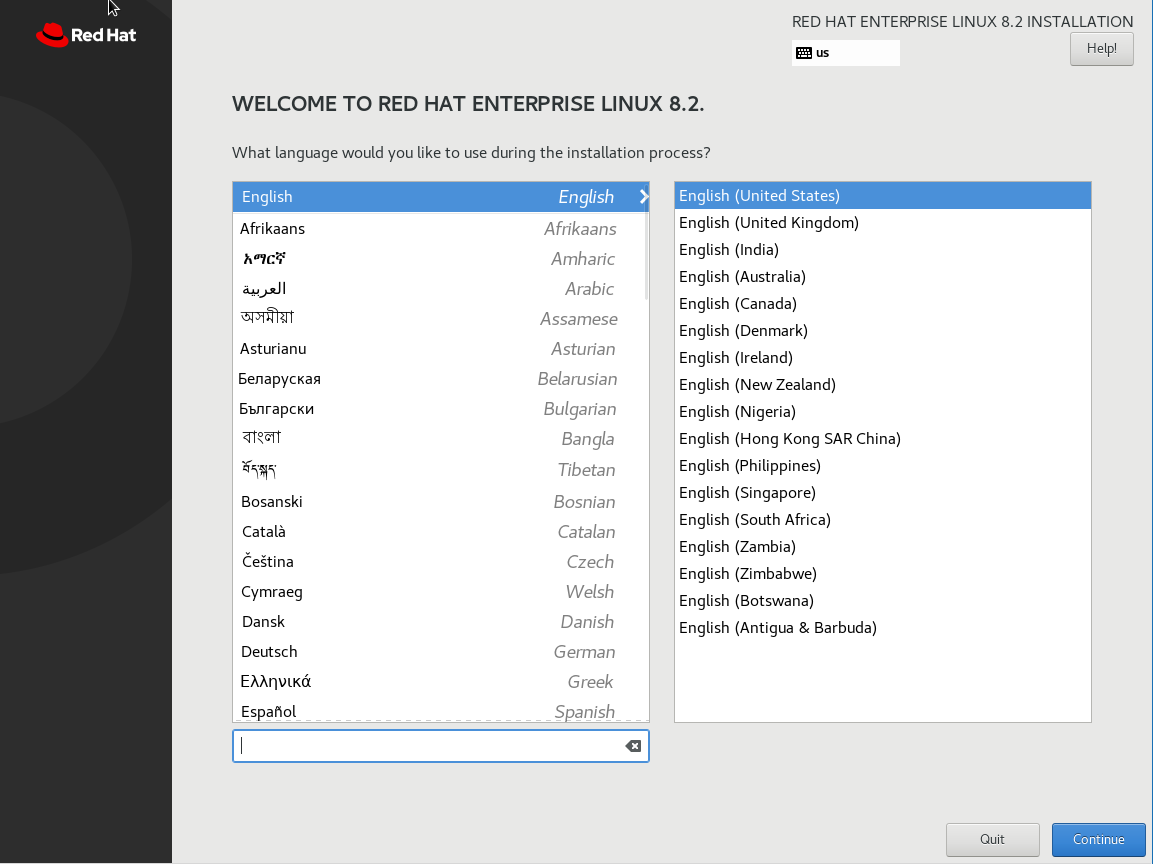The width and height of the screenshot is (1153, 864).
Task: Choose English (Zimbabwe) locale
Action: pyautogui.click(x=882, y=574)
